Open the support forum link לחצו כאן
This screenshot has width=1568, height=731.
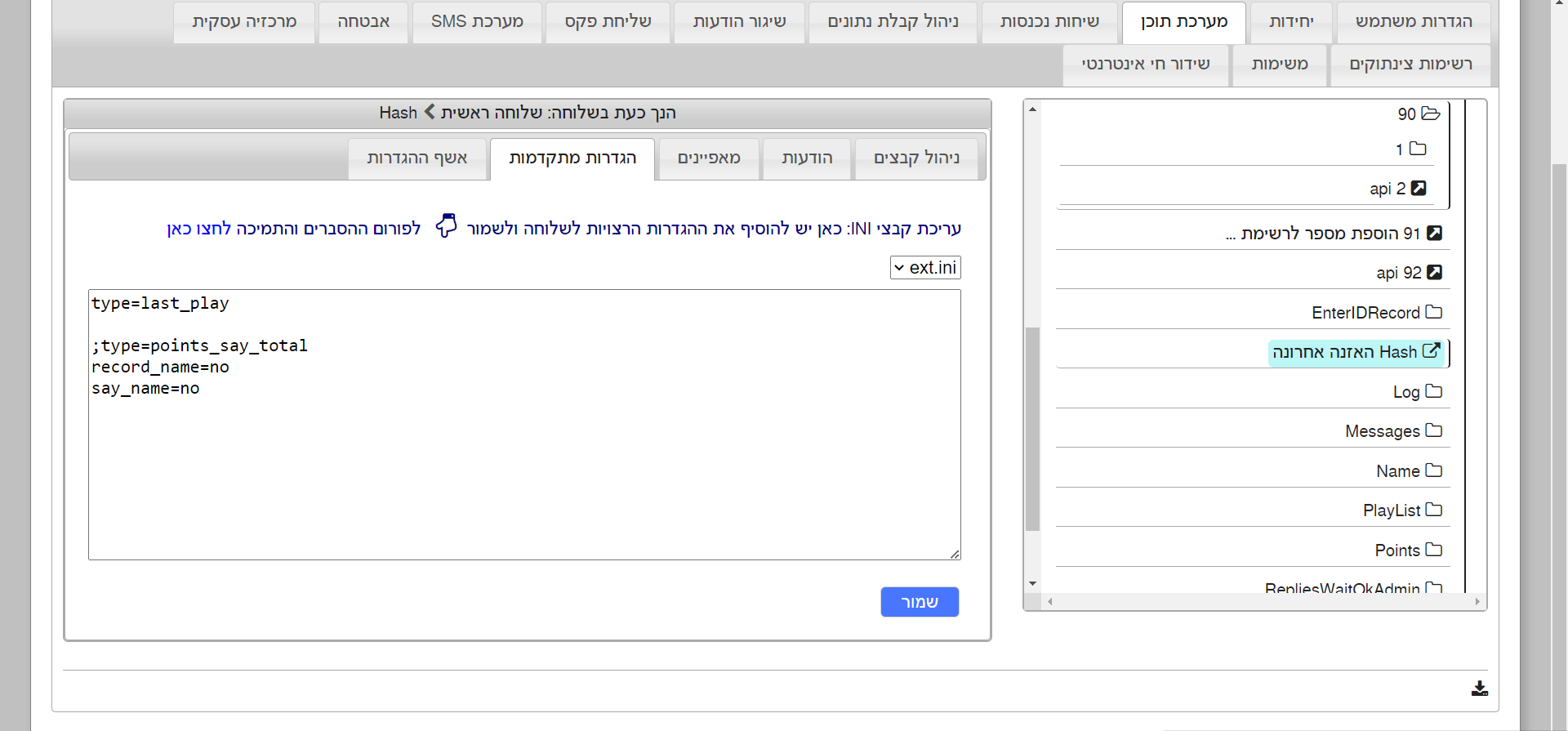(198, 229)
